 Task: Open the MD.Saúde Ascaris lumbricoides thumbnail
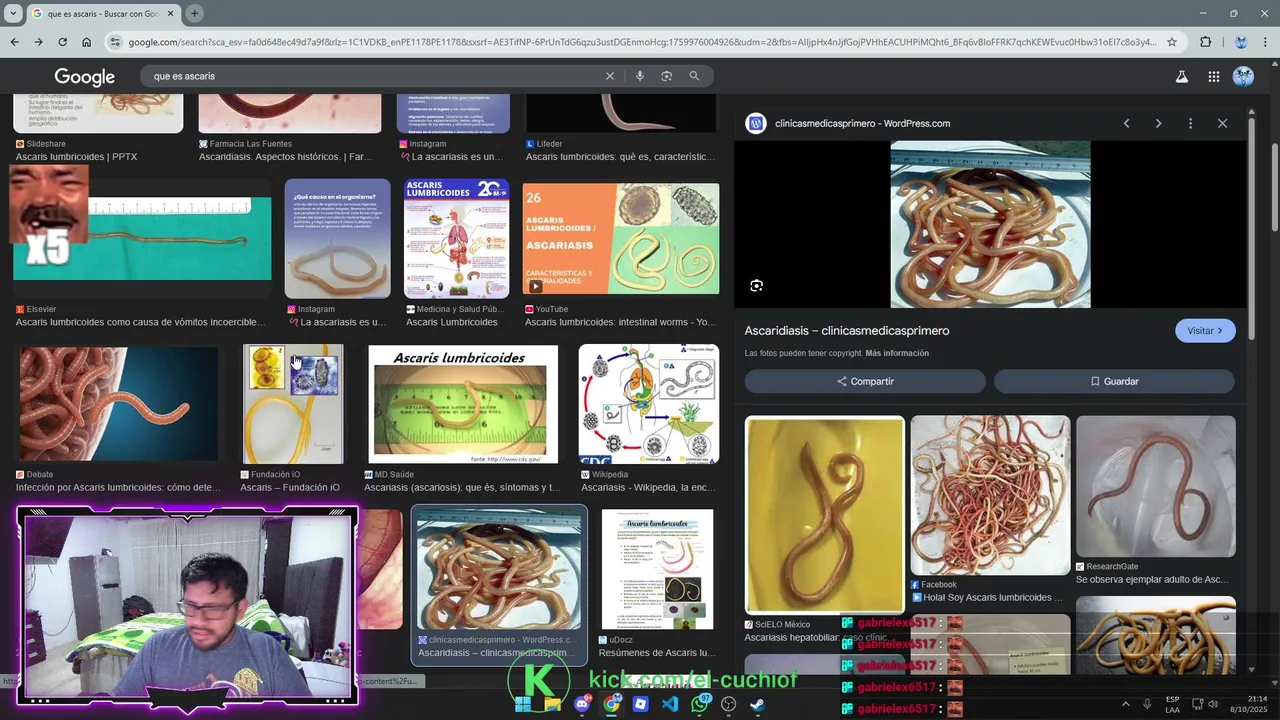click(x=463, y=404)
